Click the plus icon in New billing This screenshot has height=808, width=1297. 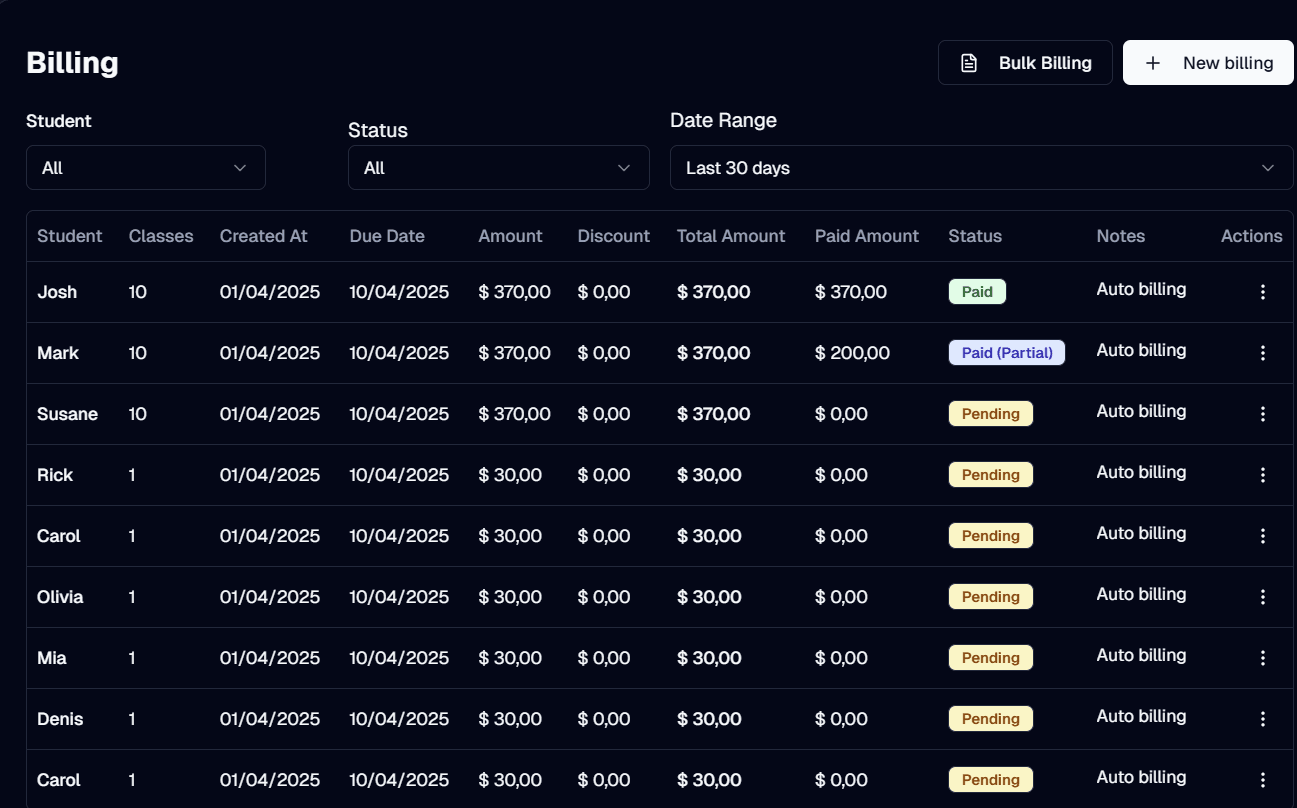1153,63
